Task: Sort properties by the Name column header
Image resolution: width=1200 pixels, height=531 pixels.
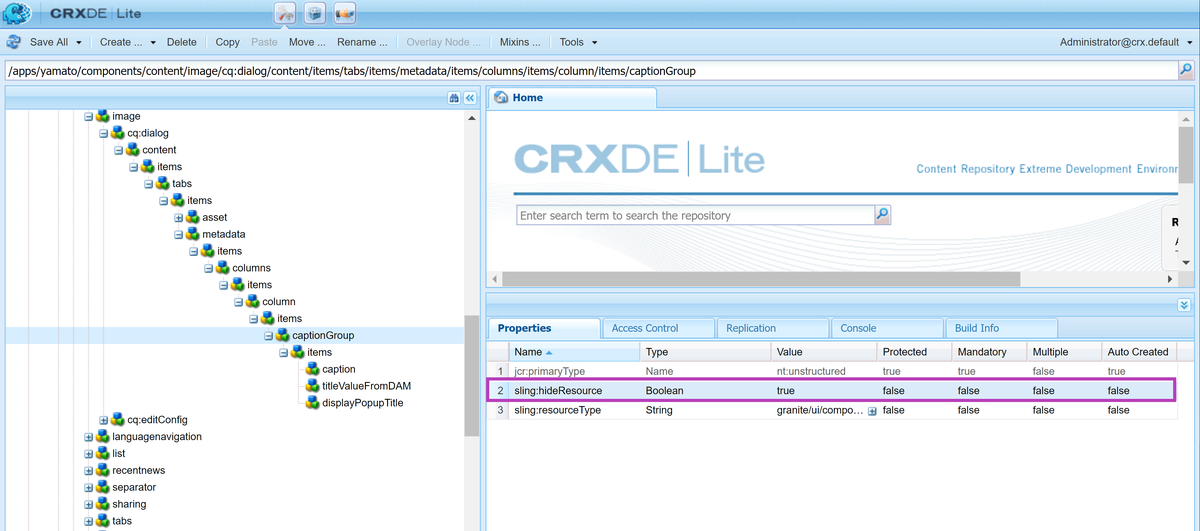Action: point(573,352)
